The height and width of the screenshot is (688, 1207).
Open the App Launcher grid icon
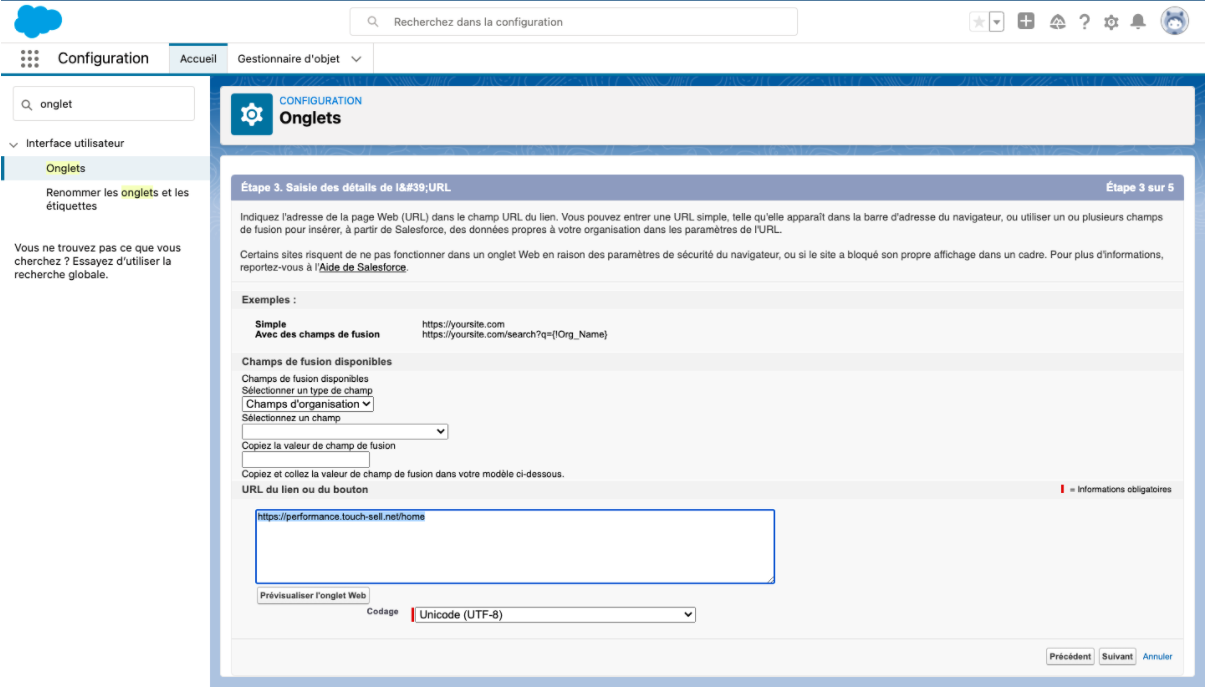(x=30, y=58)
